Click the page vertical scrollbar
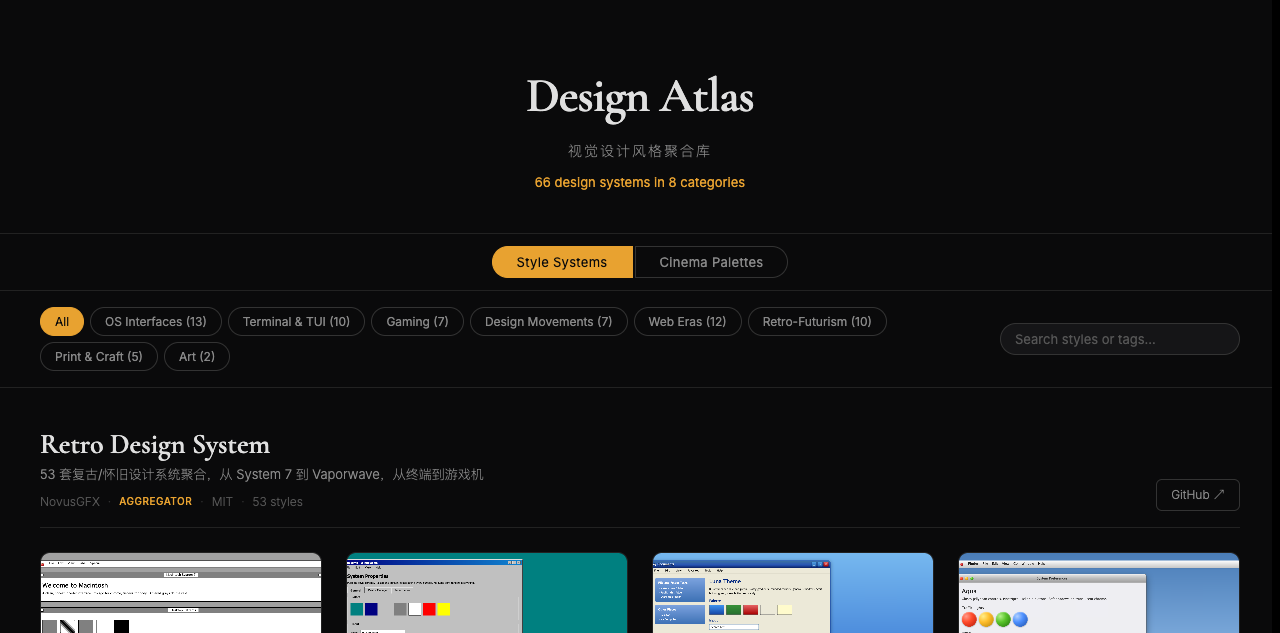1280x633 pixels. click(x=1276, y=316)
